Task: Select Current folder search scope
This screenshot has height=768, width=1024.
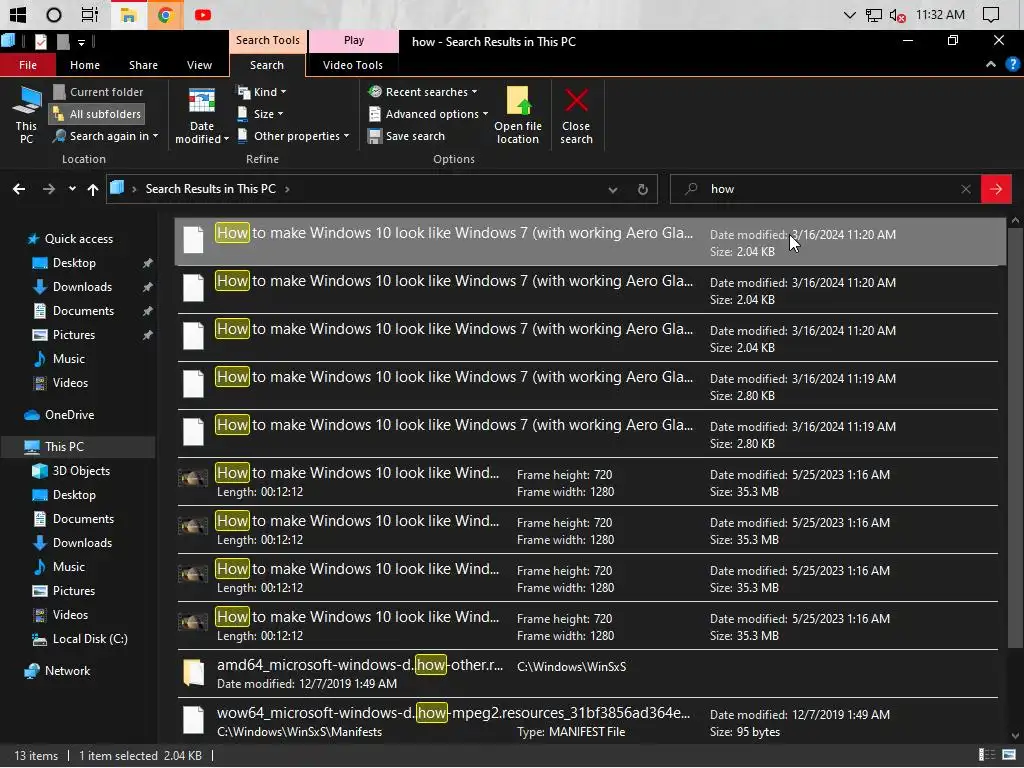Action: tap(98, 92)
